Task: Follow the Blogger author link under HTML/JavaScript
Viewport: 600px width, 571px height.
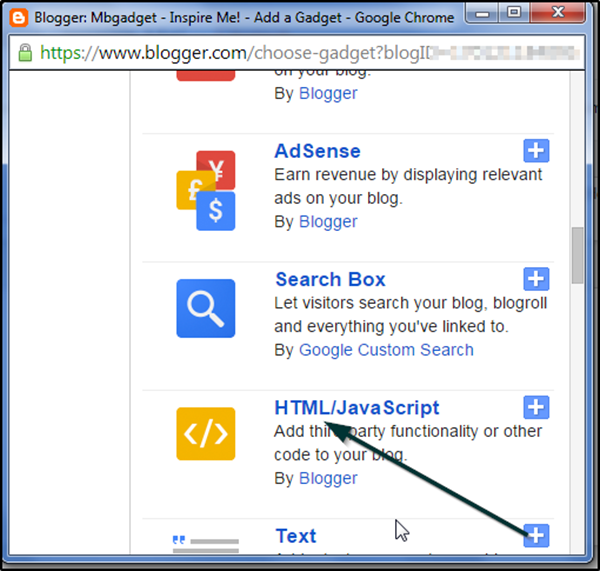Action: pos(328,478)
